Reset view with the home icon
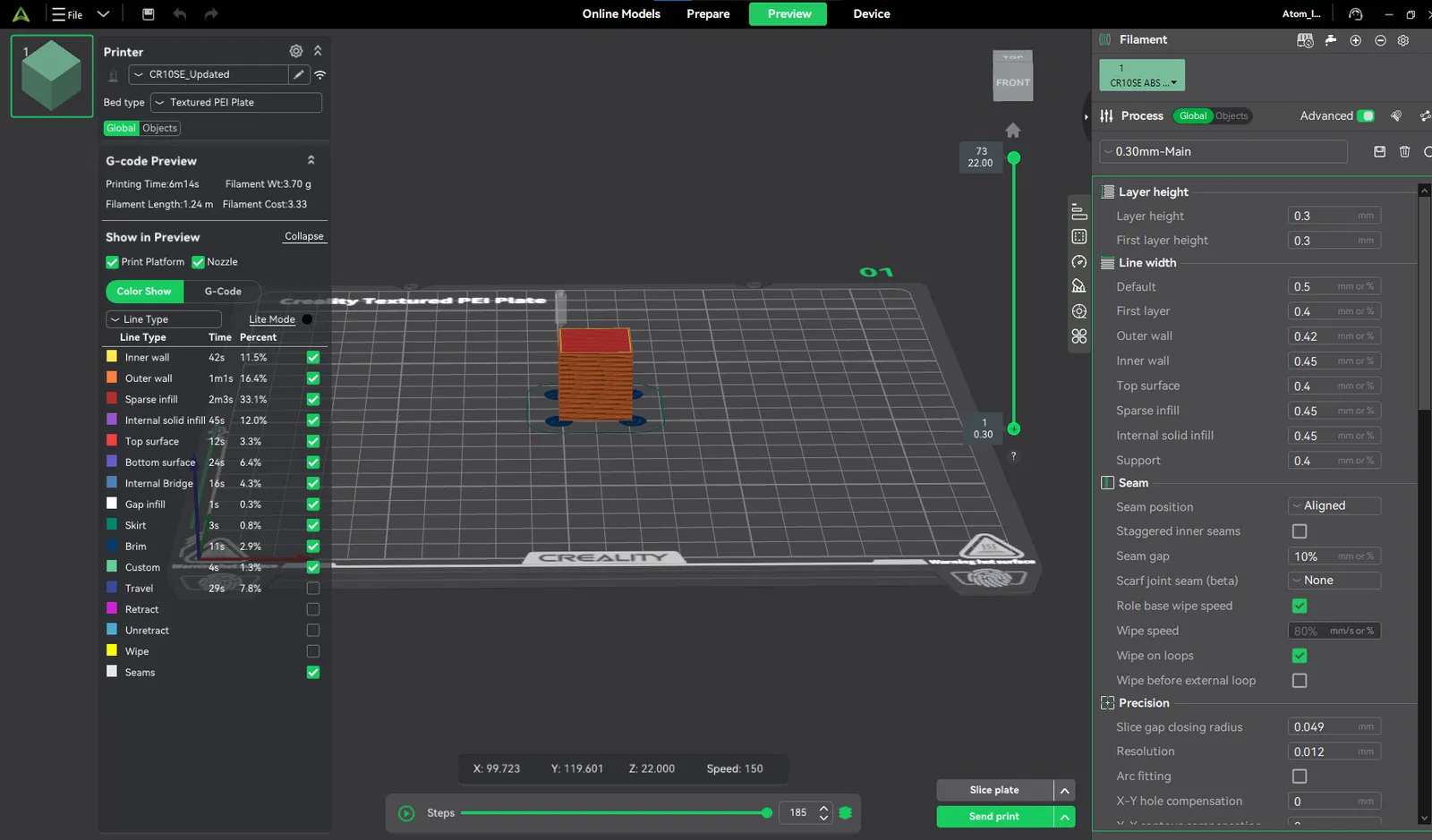Screen dimensions: 1432x840 [1013, 131]
